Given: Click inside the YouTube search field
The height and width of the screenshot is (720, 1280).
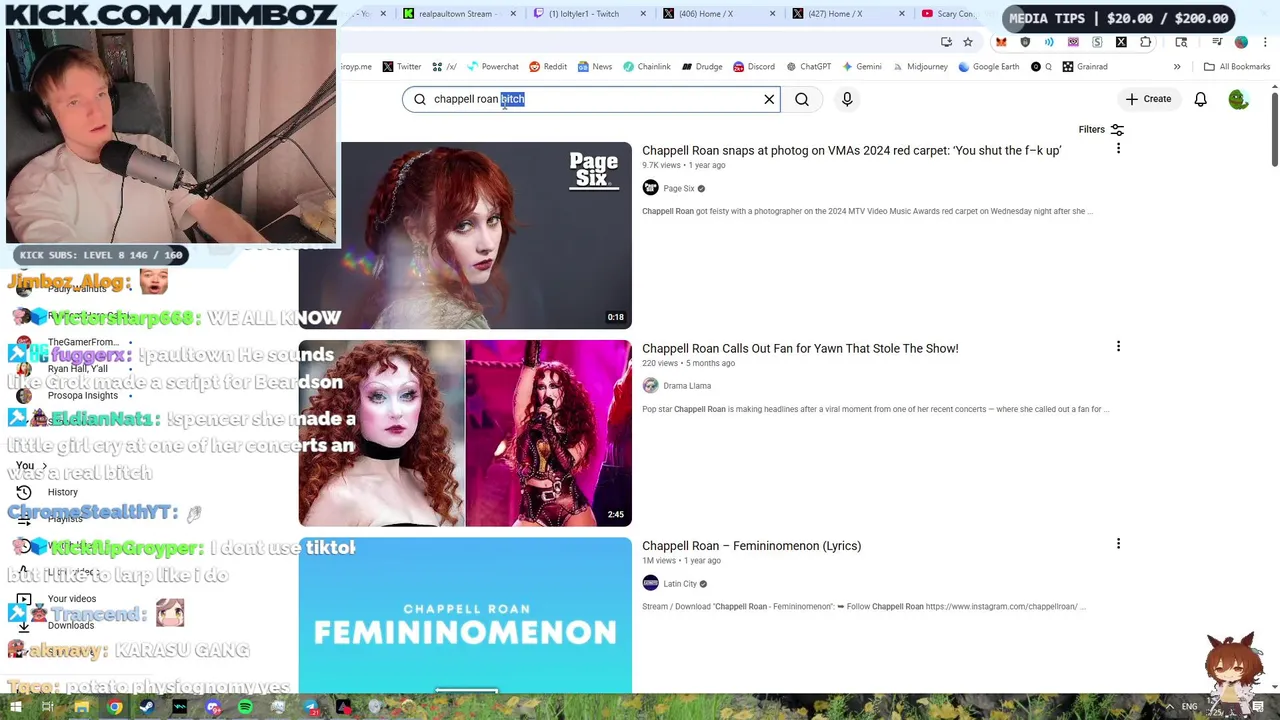Looking at the screenshot, I should [591, 99].
